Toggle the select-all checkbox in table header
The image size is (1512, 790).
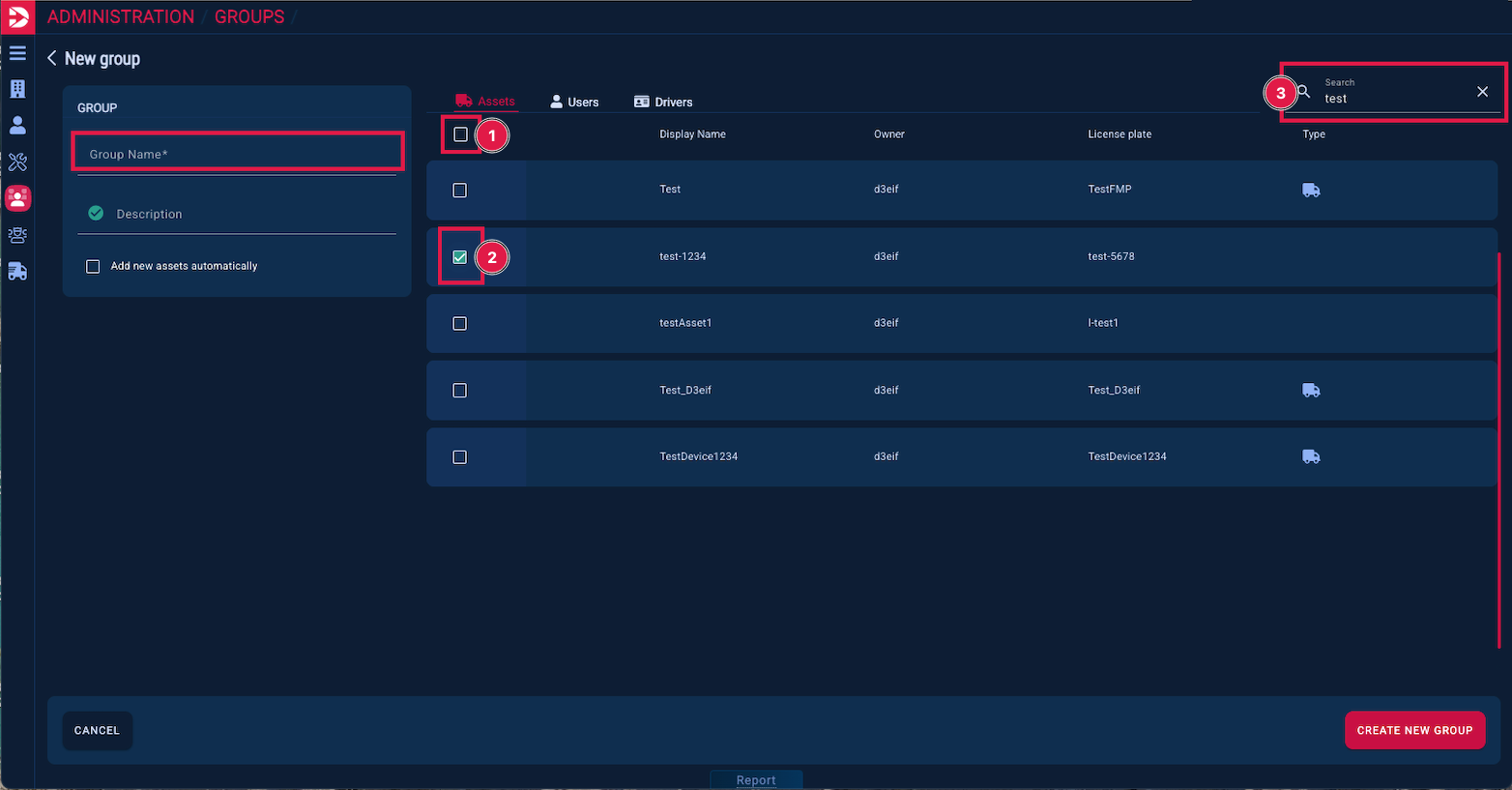[461, 134]
